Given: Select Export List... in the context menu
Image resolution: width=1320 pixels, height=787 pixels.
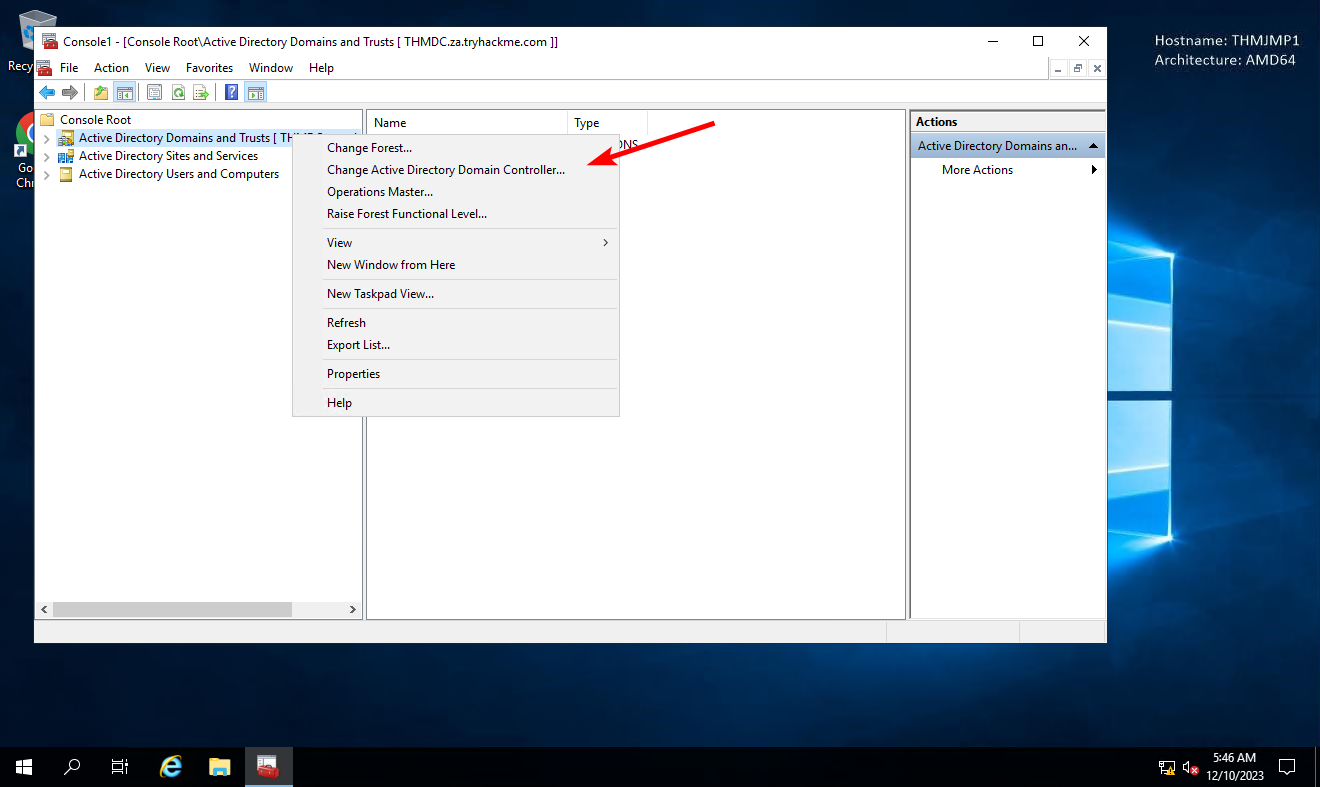Looking at the screenshot, I should 456,345.
